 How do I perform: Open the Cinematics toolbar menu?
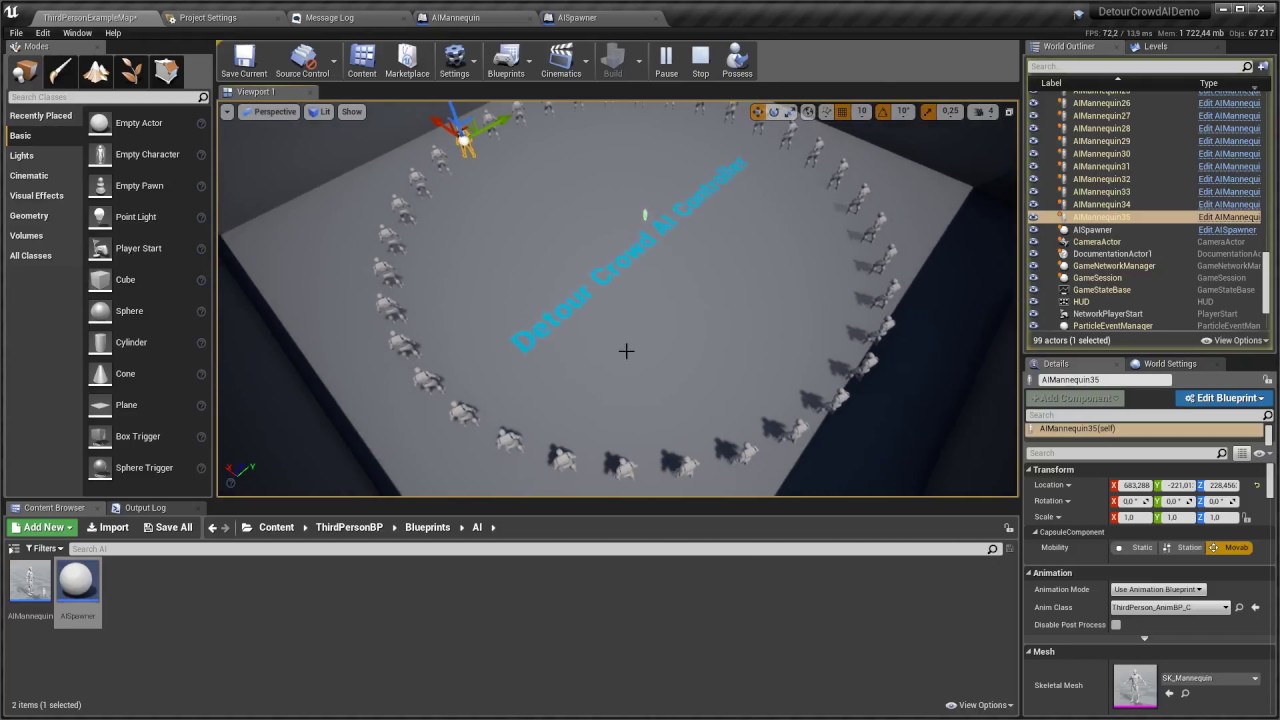click(561, 60)
